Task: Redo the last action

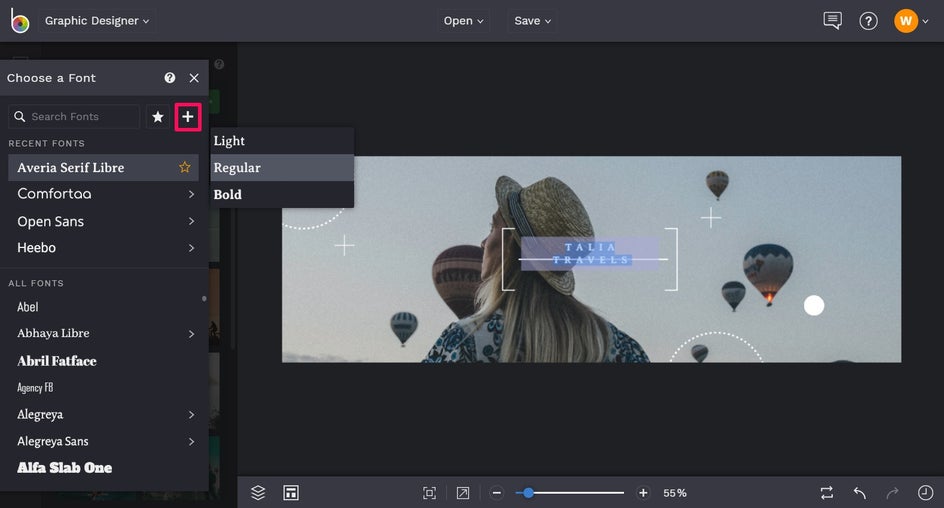Action: tap(892, 493)
